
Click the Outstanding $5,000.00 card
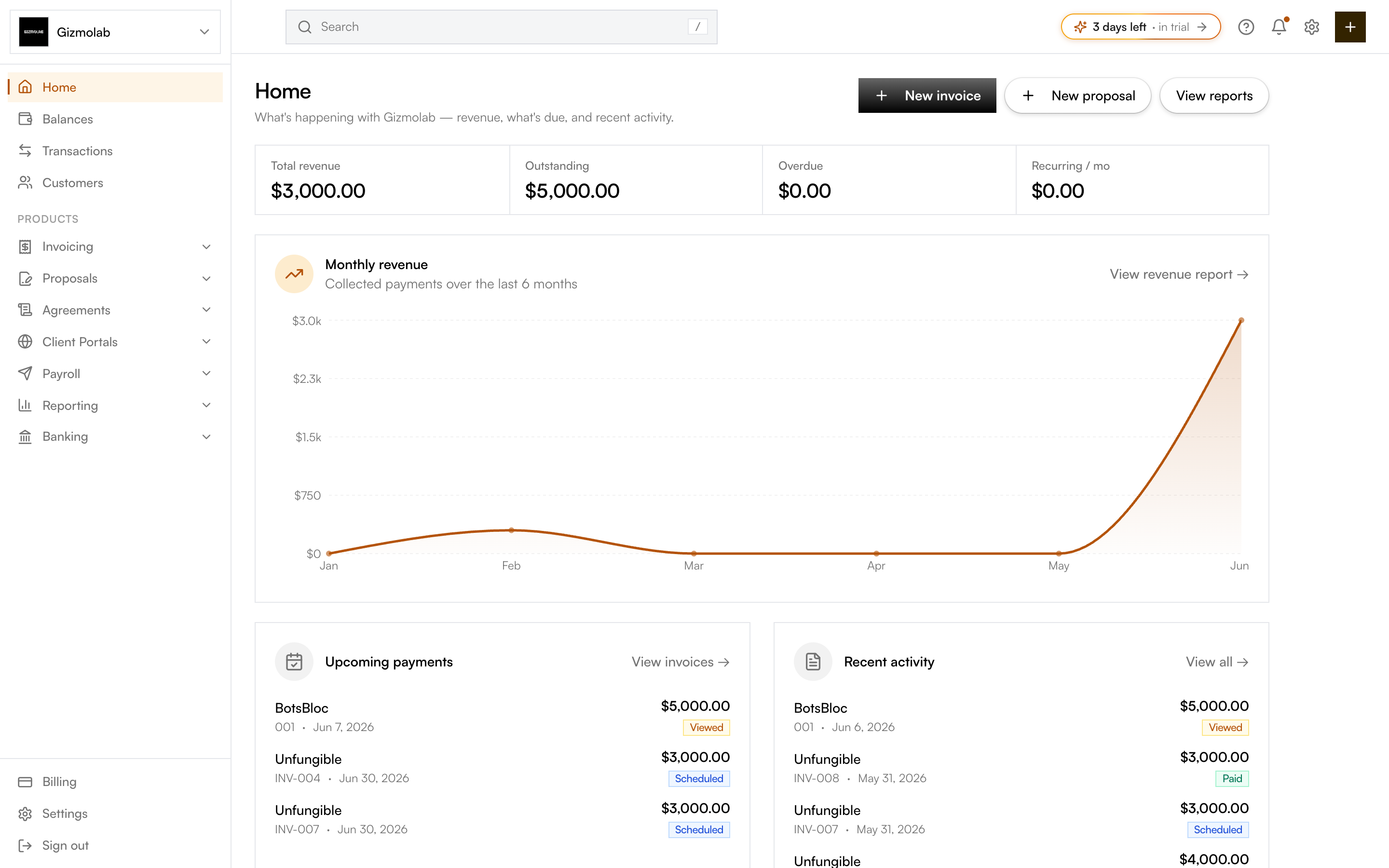point(636,180)
